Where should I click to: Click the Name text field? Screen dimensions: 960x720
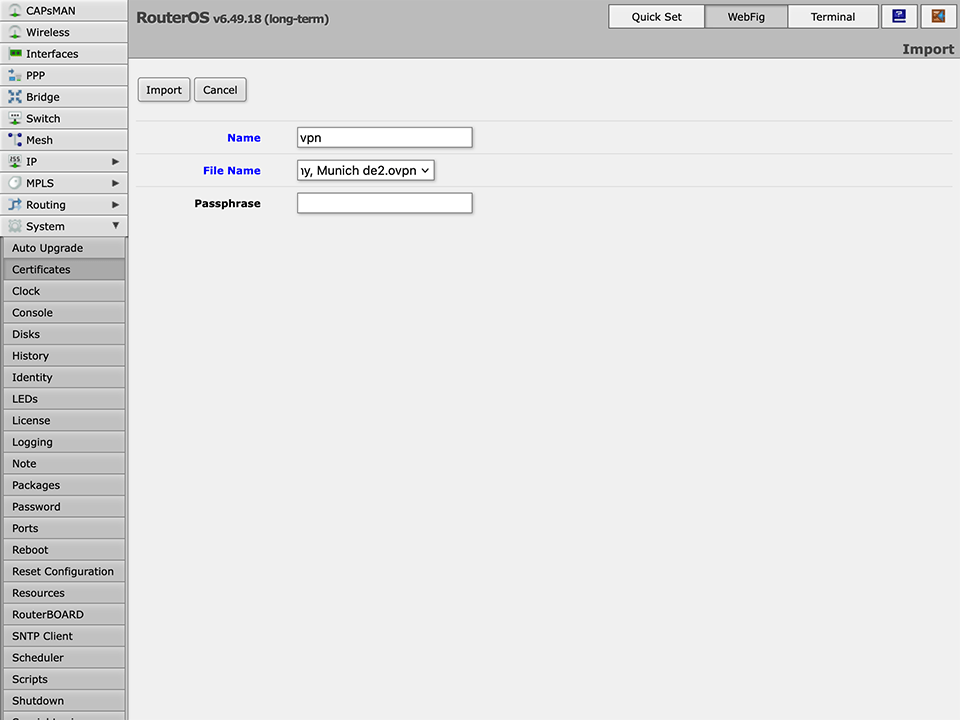coord(384,138)
